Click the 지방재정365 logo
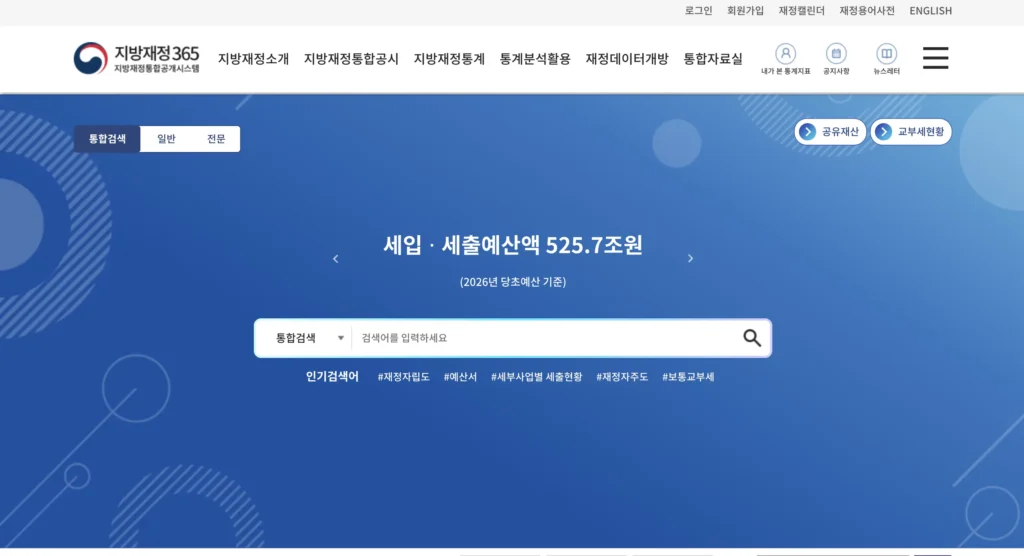The width and height of the screenshot is (1024, 556). click(136, 58)
